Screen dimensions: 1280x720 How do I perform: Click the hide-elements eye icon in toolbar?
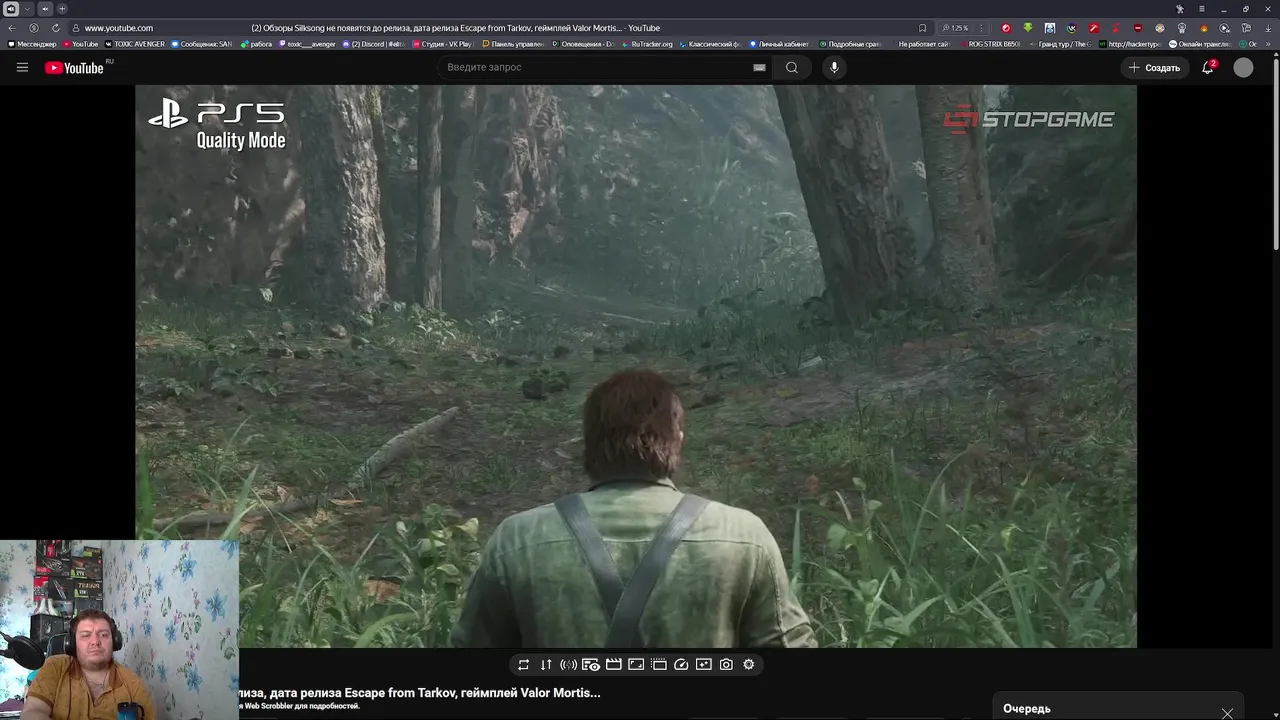coord(591,664)
